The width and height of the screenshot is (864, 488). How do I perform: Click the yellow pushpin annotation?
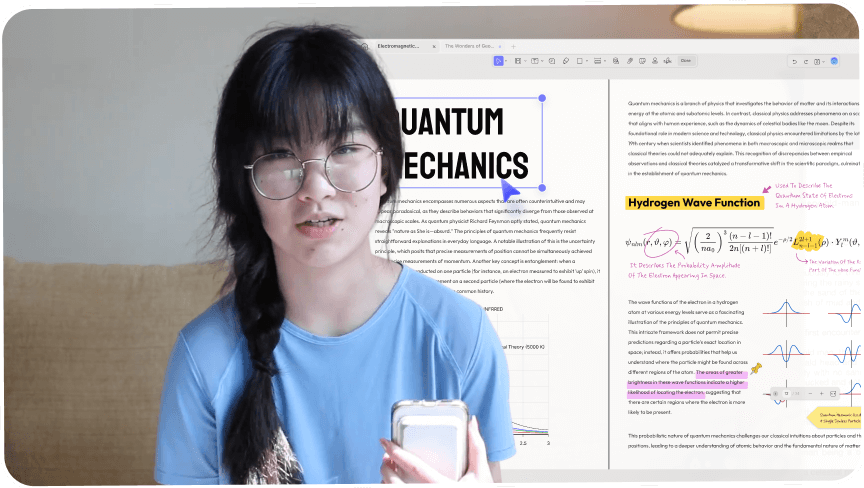point(756,369)
